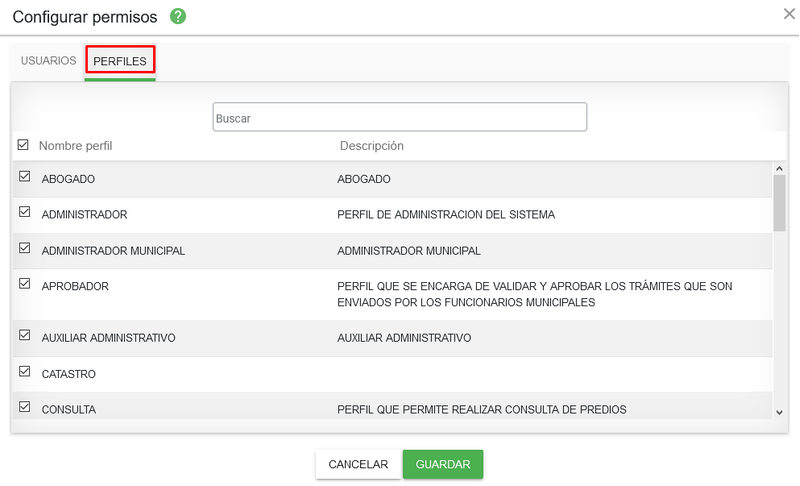This screenshot has width=800, height=486.
Task: Open the green help question mark icon
Action: point(178,17)
